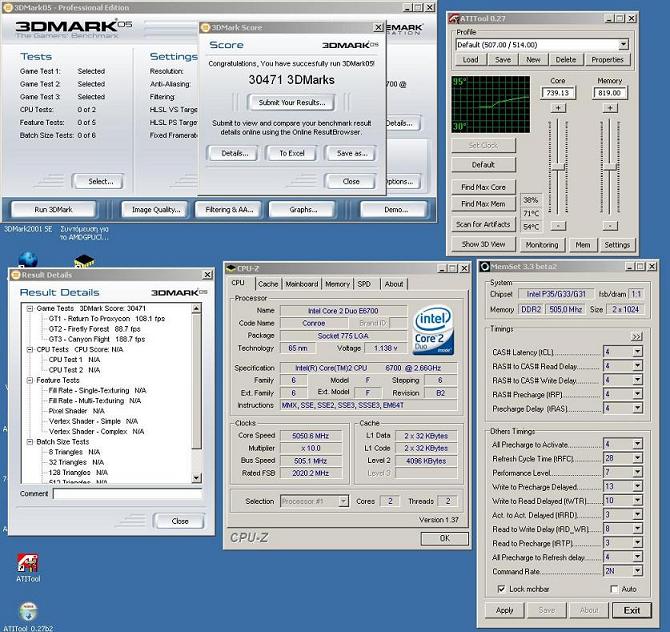The height and width of the screenshot is (632, 670).
Task: Open the CPU-Z processor Selection dropdown
Action: tap(343, 501)
